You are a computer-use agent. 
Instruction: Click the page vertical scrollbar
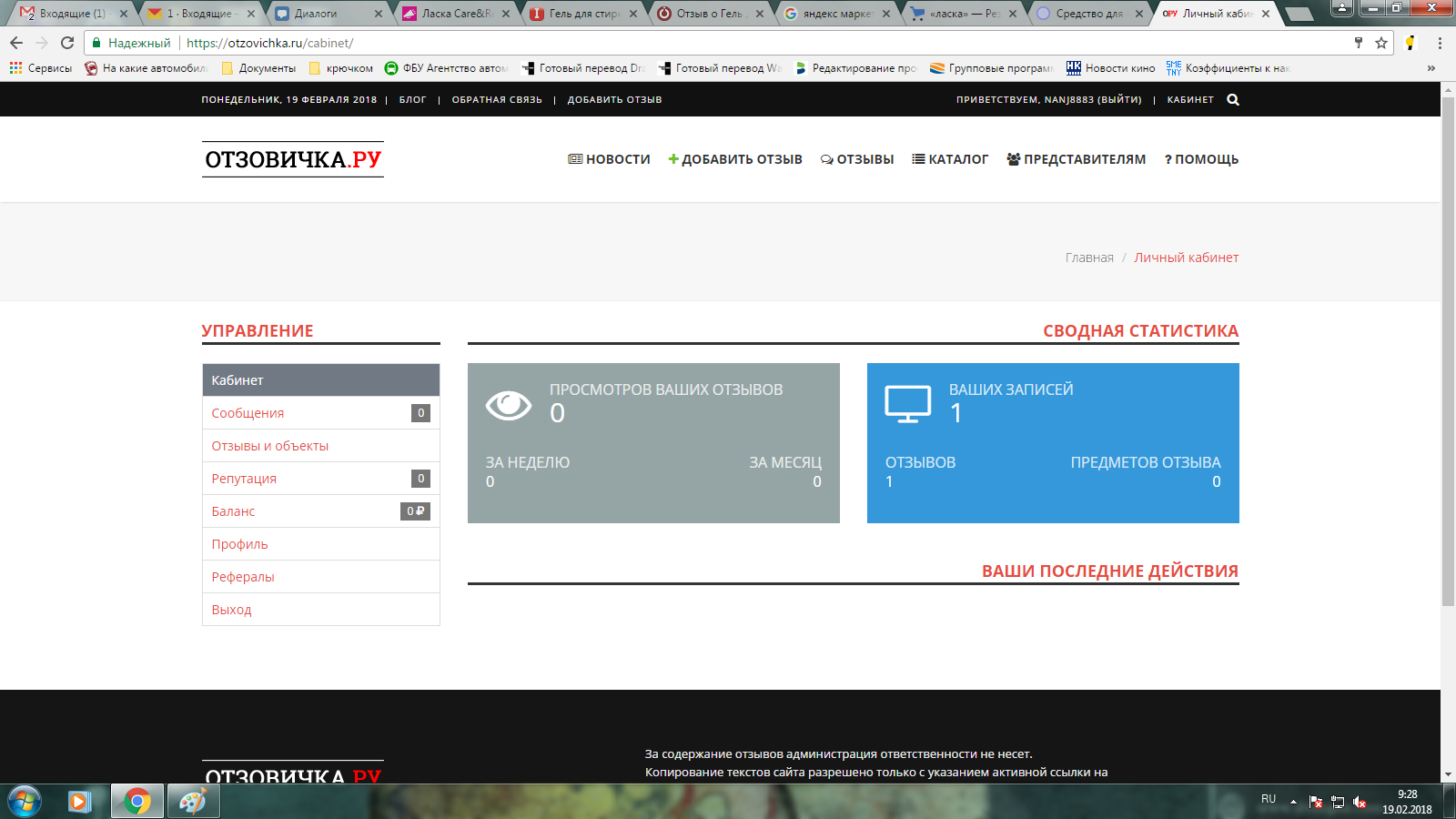tap(1448, 364)
